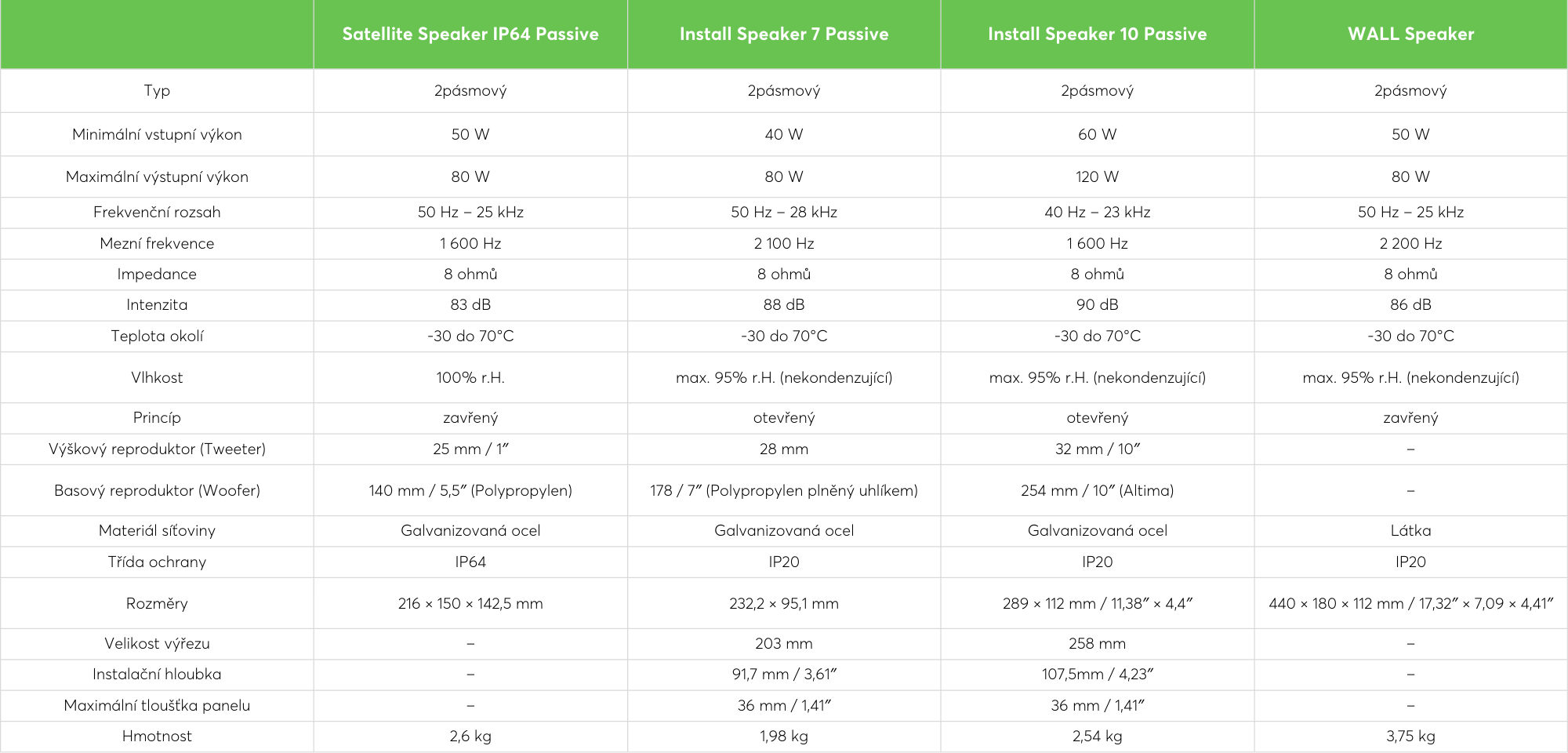
Task: Click the Impedance row label
Action: point(157,275)
